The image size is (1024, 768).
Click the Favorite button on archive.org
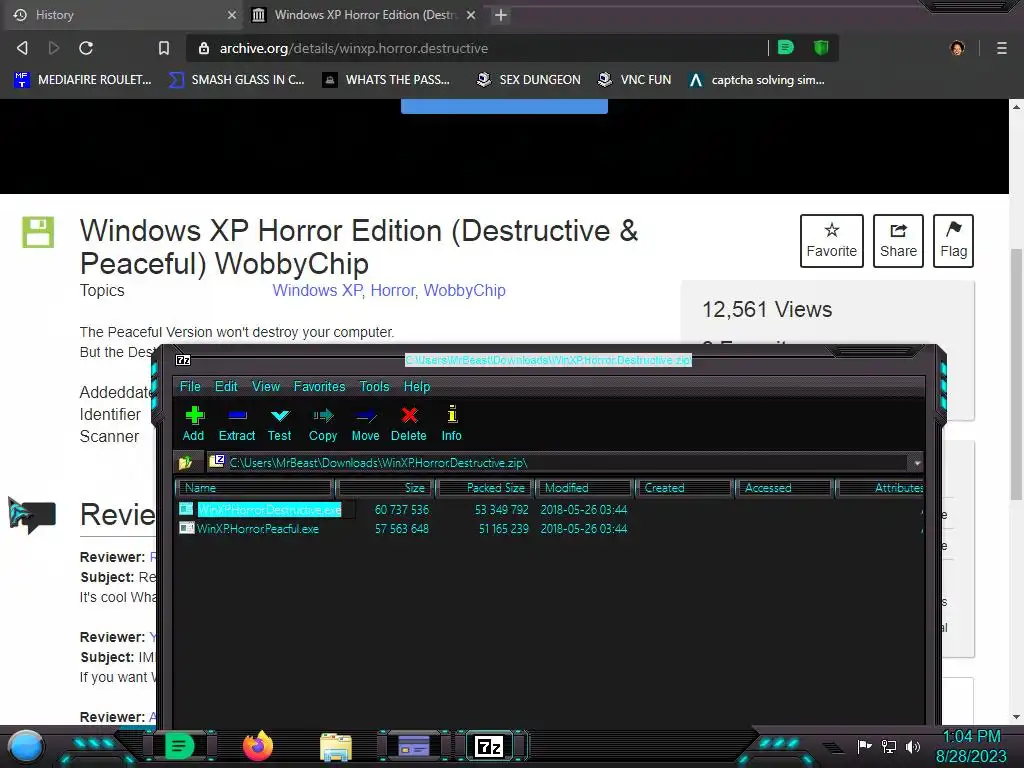coord(831,241)
